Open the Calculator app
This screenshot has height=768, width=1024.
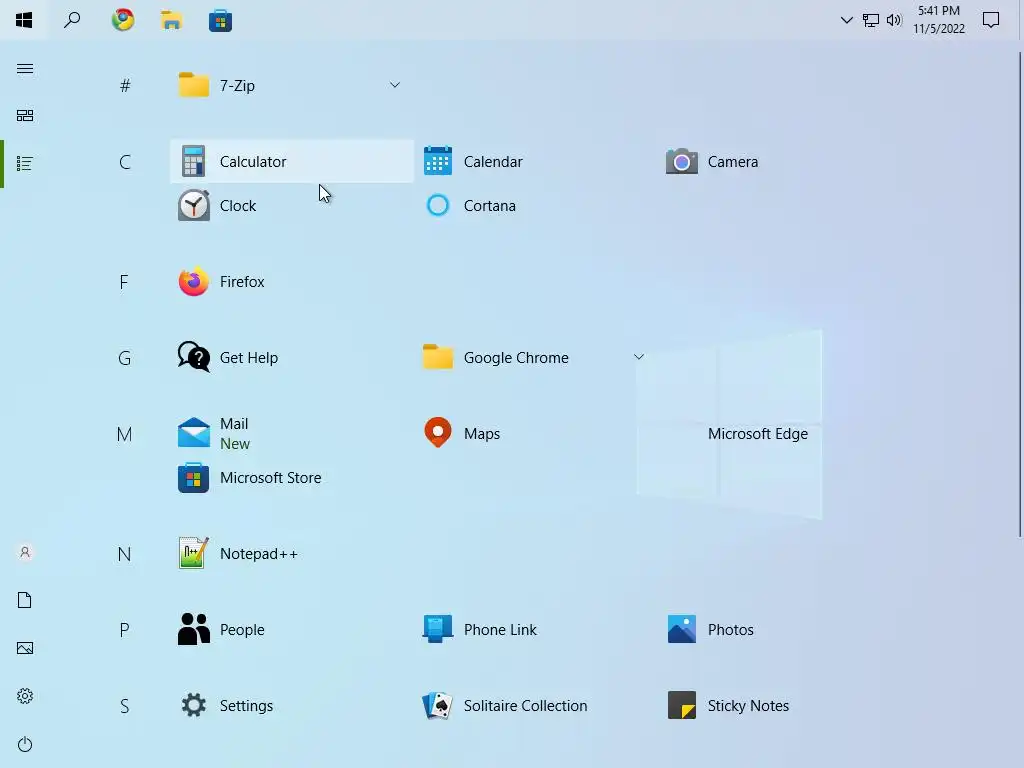point(292,161)
